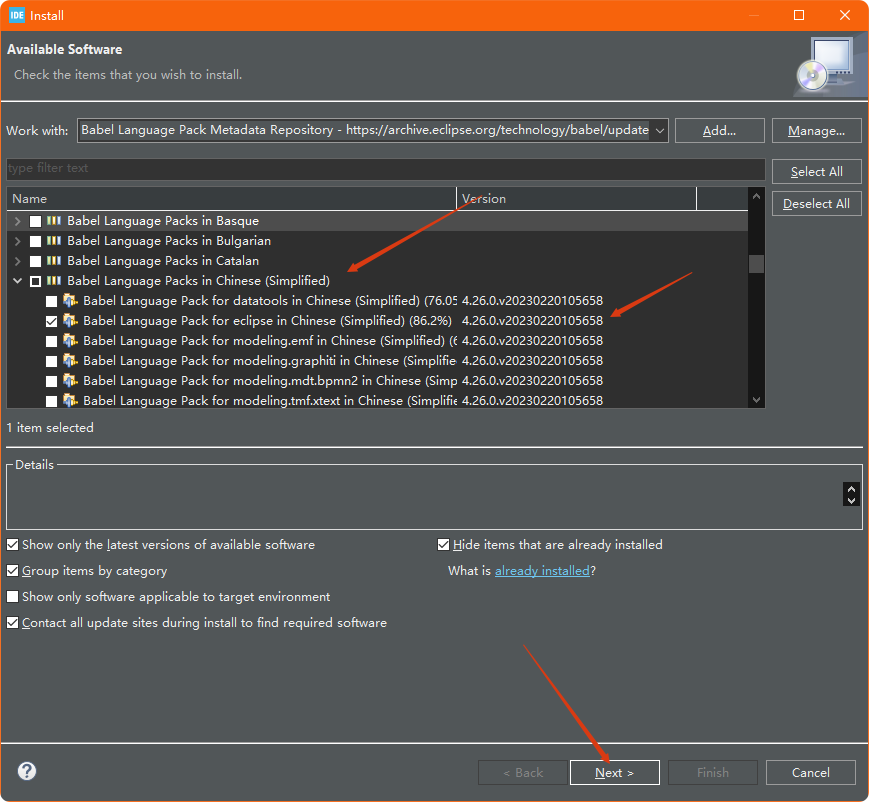The width and height of the screenshot is (869, 802).
Task: Uncheck the eclipse Chinese language pack checkbox
Action: click(51, 321)
